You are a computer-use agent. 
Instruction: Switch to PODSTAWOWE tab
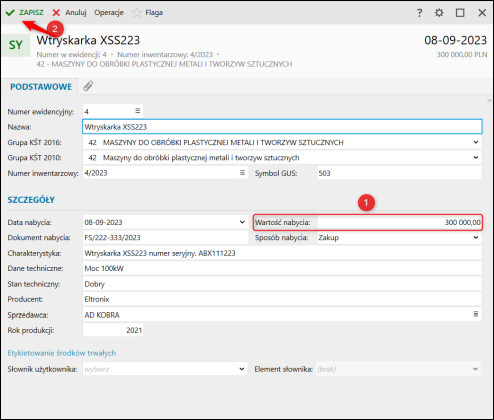[41, 87]
